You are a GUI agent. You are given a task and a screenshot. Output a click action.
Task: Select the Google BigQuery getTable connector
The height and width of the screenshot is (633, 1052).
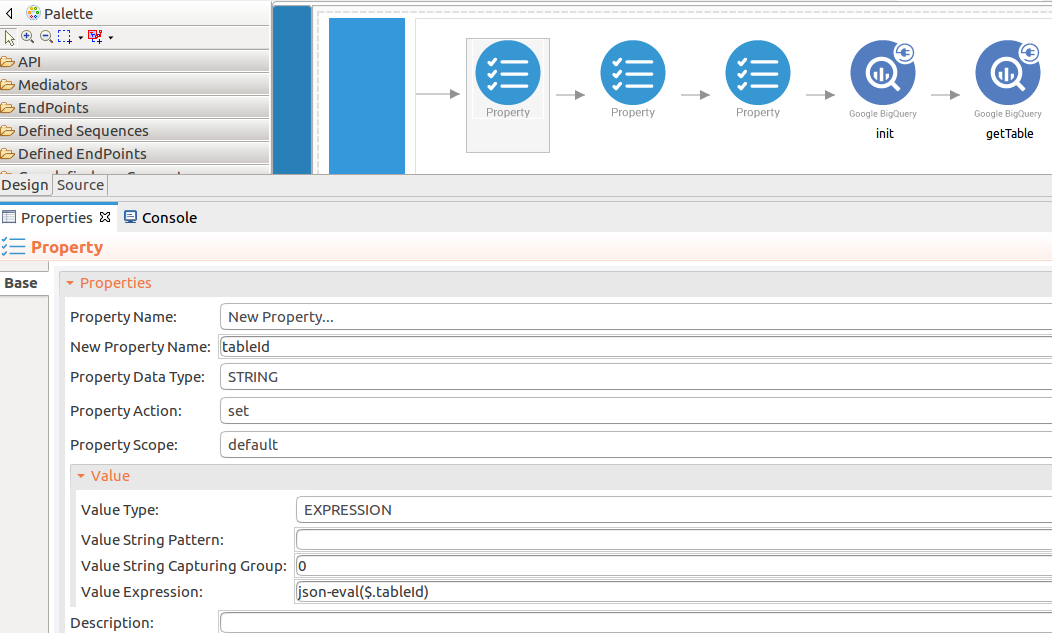tap(1008, 73)
